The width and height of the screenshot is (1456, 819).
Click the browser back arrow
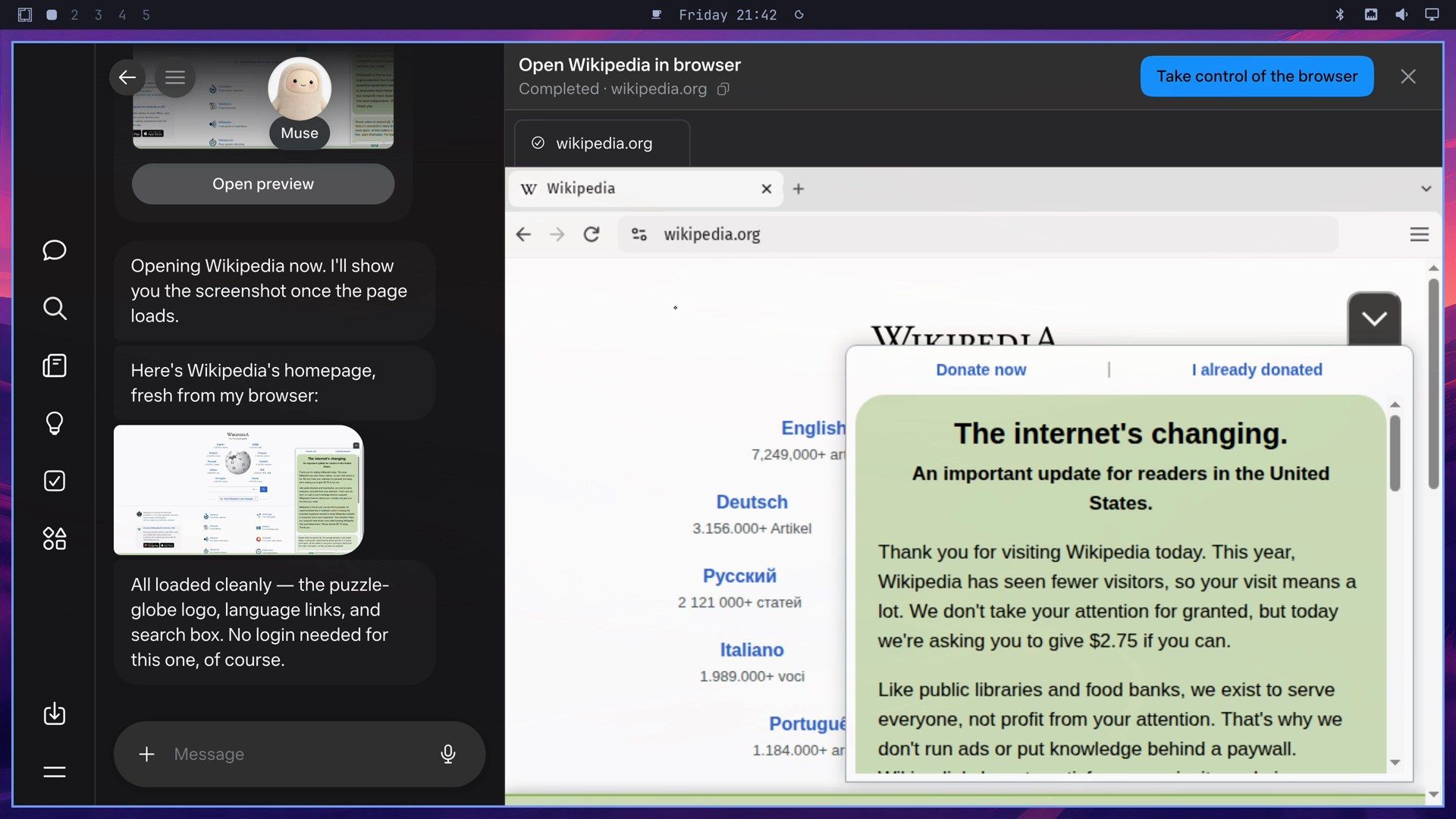coord(523,234)
